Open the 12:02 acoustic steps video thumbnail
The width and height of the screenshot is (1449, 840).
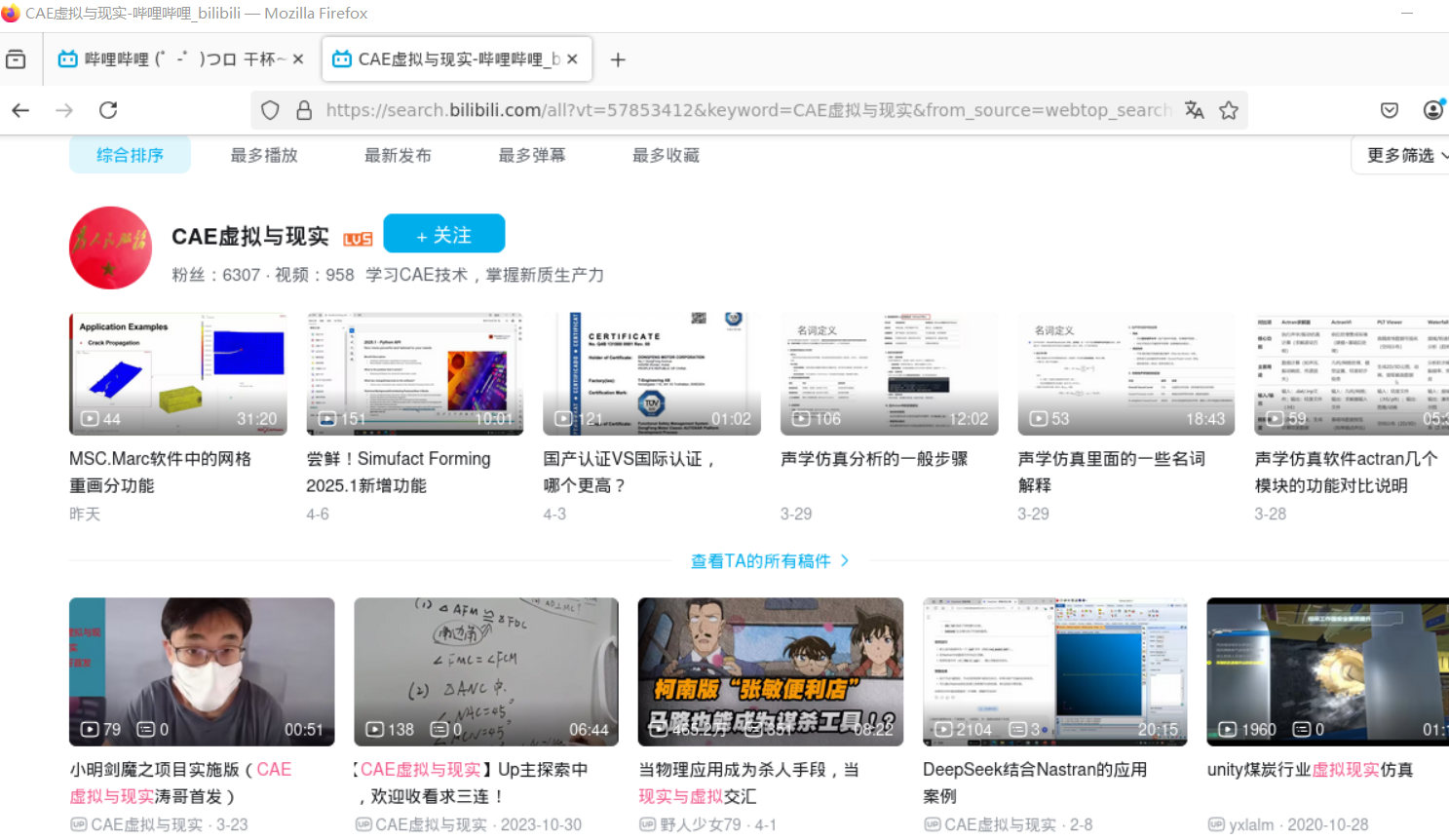click(890, 374)
